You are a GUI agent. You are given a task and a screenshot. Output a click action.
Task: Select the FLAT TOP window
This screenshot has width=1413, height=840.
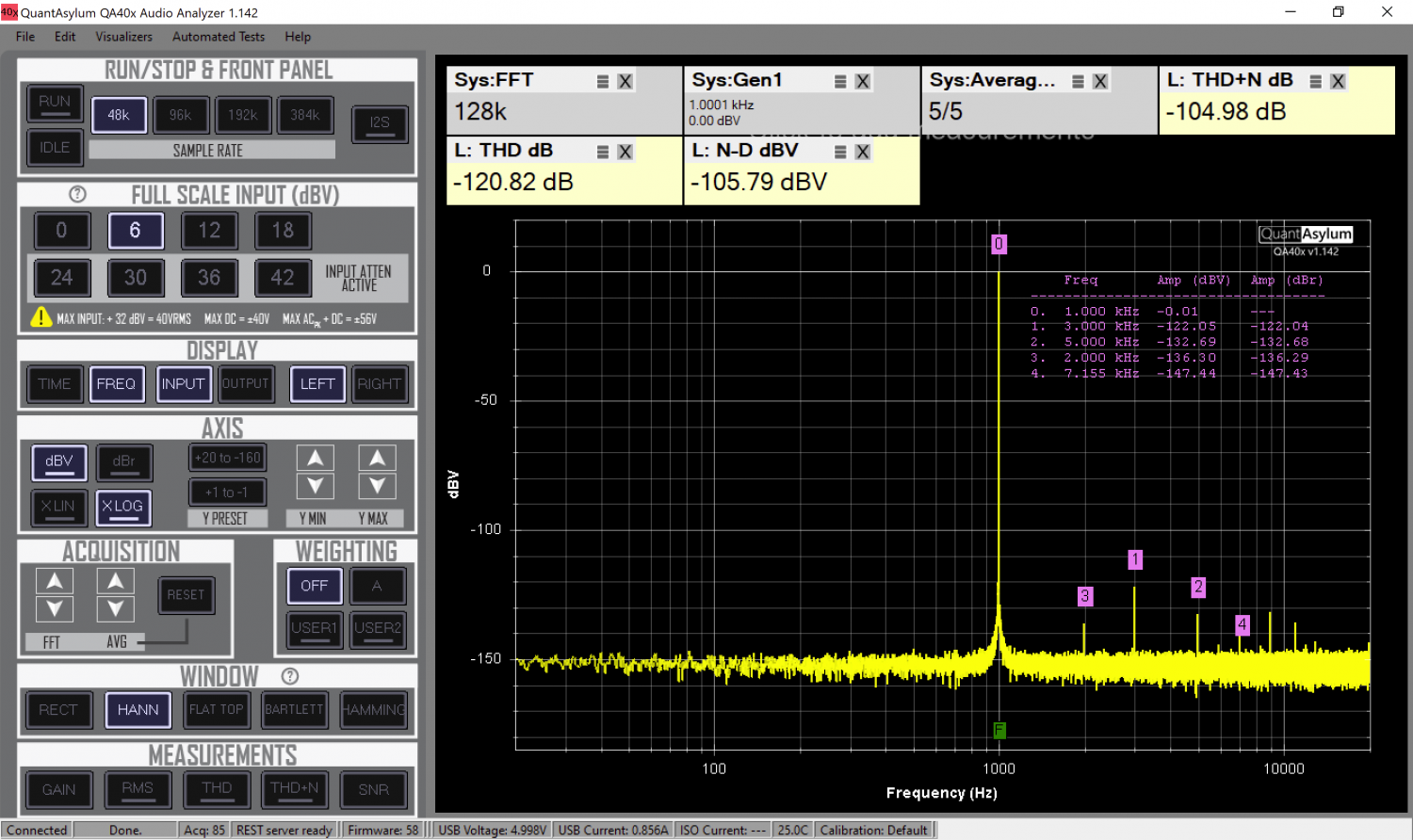(x=217, y=710)
